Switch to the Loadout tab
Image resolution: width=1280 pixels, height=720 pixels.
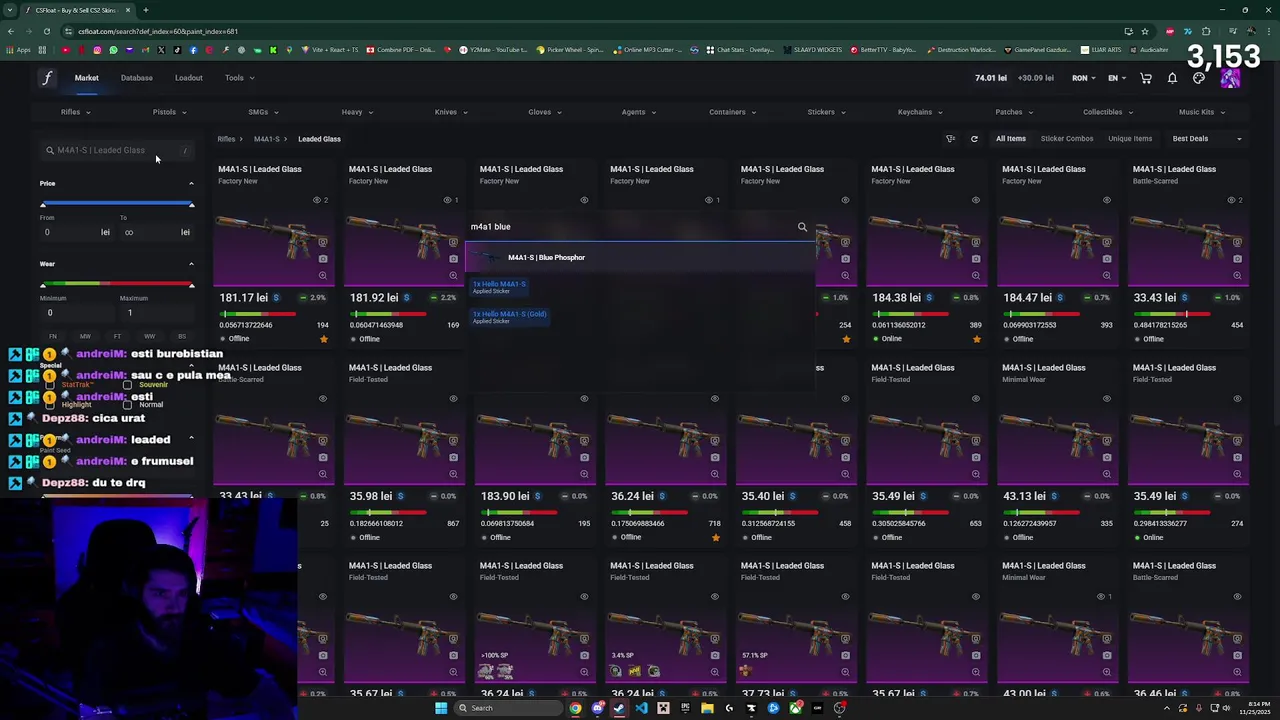pyautogui.click(x=189, y=78)
